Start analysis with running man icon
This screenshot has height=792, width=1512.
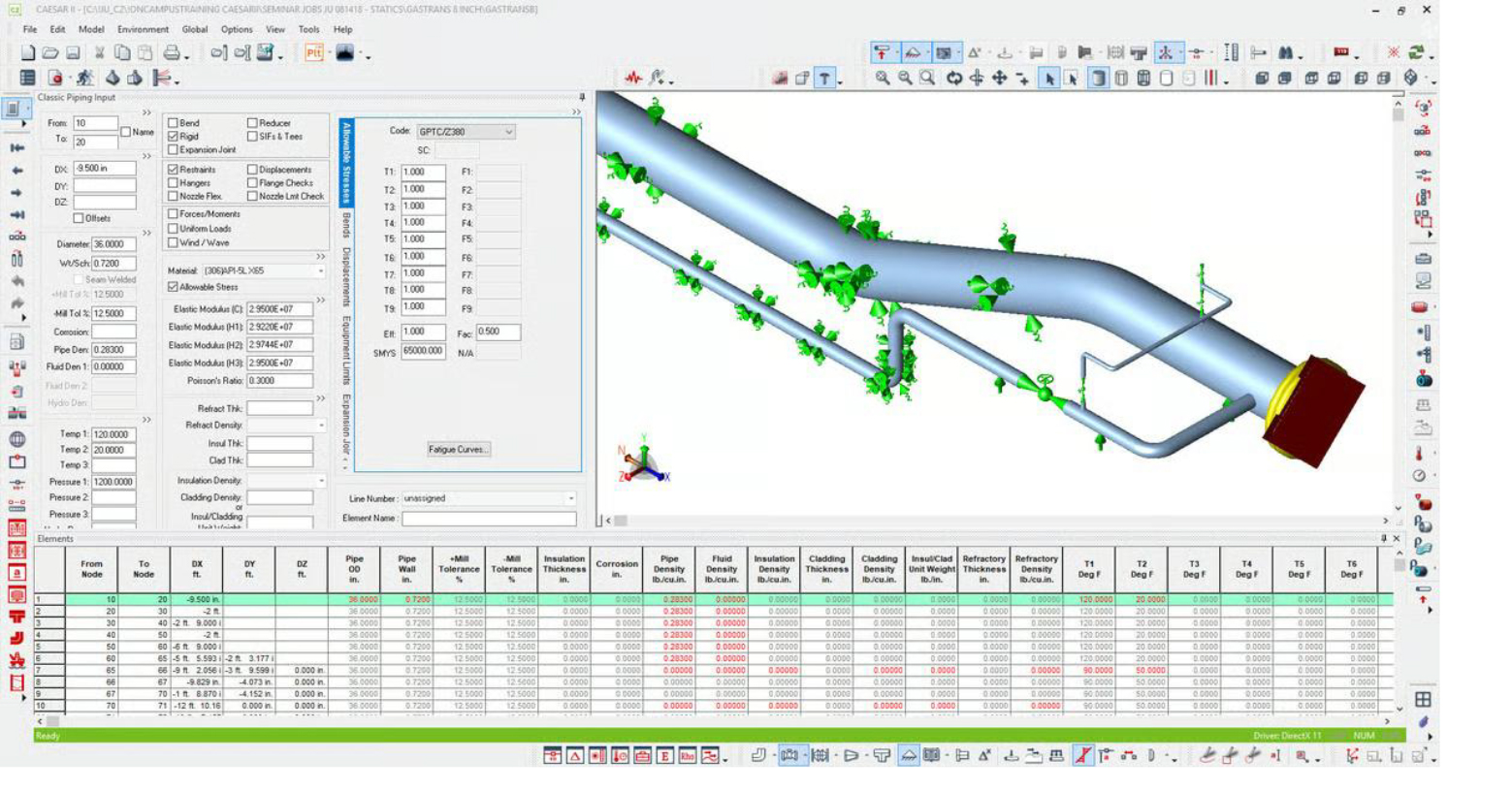(85, 78)
